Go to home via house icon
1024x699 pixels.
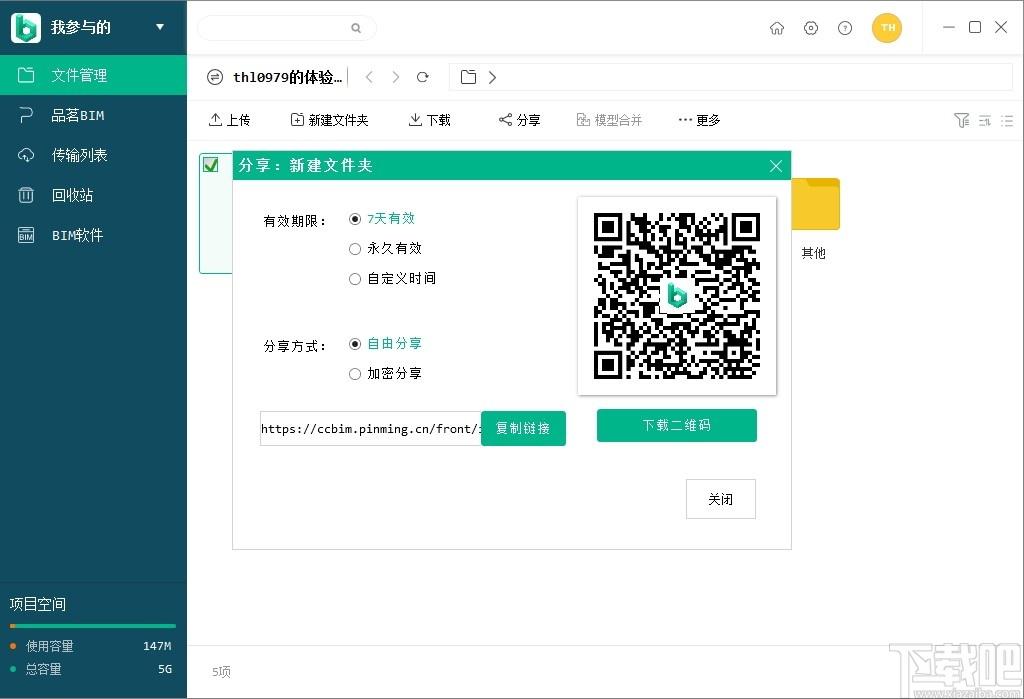[x=776, y=28]
